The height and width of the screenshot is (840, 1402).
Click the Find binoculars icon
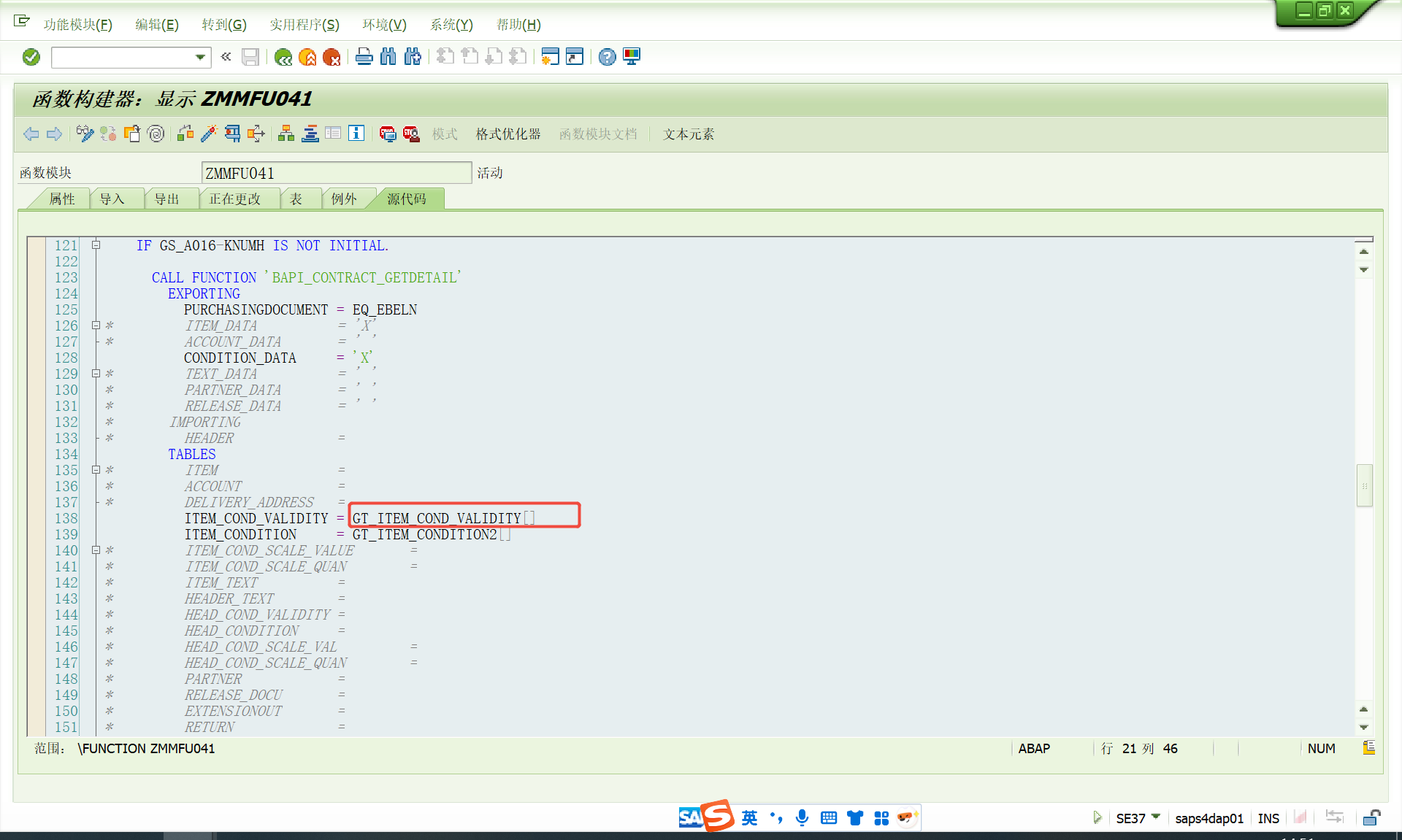(388, 57)
